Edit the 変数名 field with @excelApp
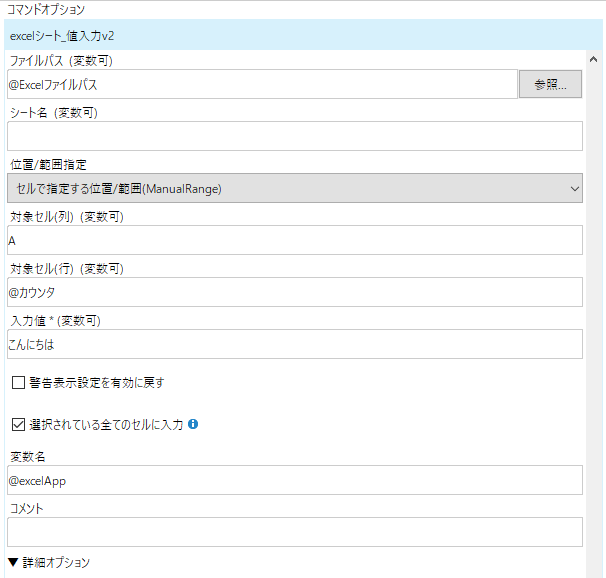Image resolution: width=606 pixels, height=578 pixels. click(295, 480)
